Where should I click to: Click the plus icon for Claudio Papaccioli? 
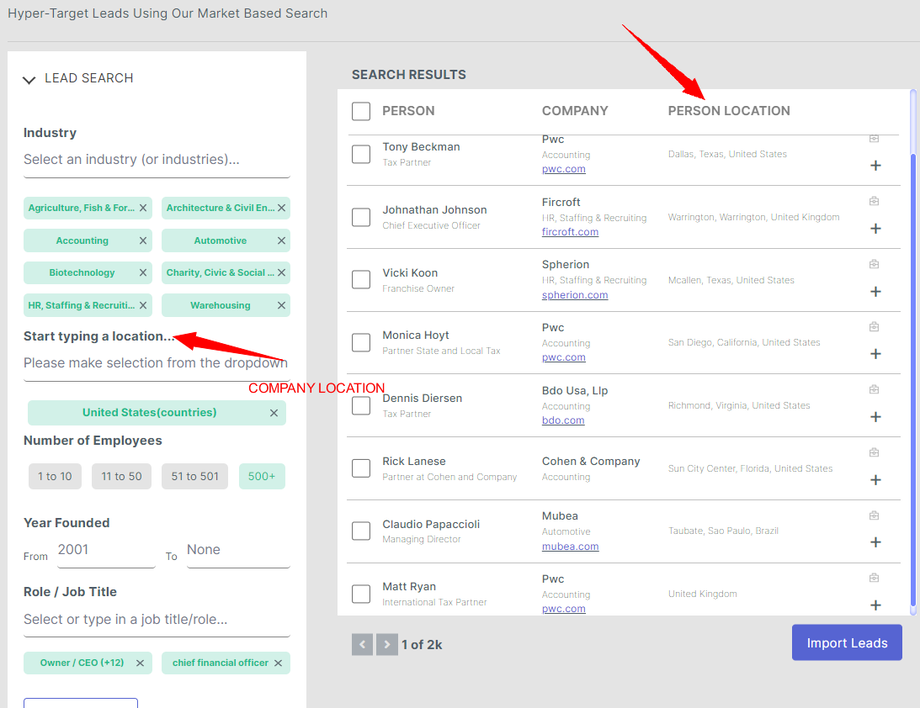(876, 543)
